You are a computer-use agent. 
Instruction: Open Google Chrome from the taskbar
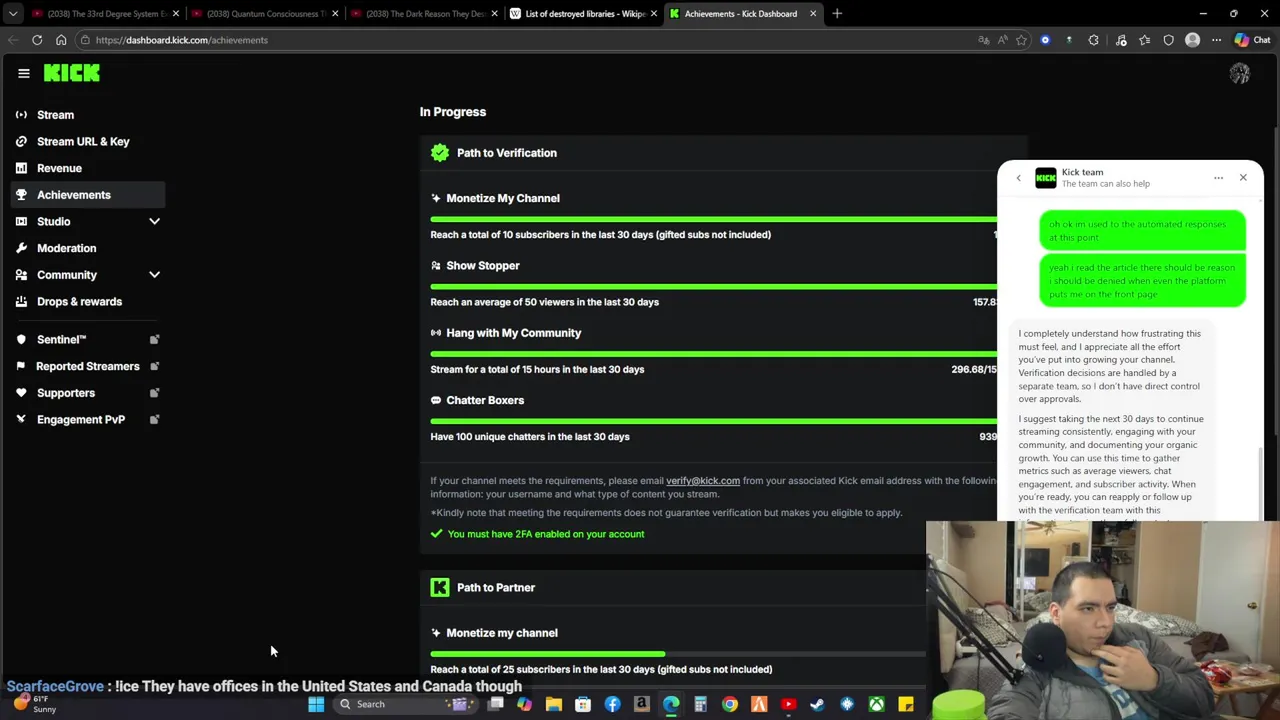click(x=730, y=704)
